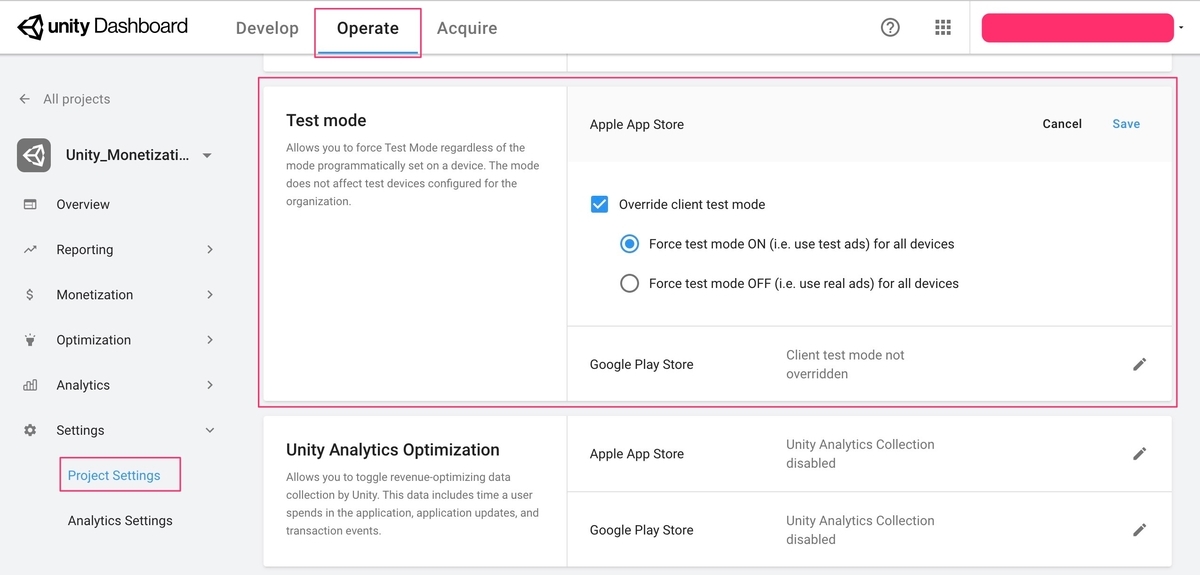Open the apps grid icon

943,28
